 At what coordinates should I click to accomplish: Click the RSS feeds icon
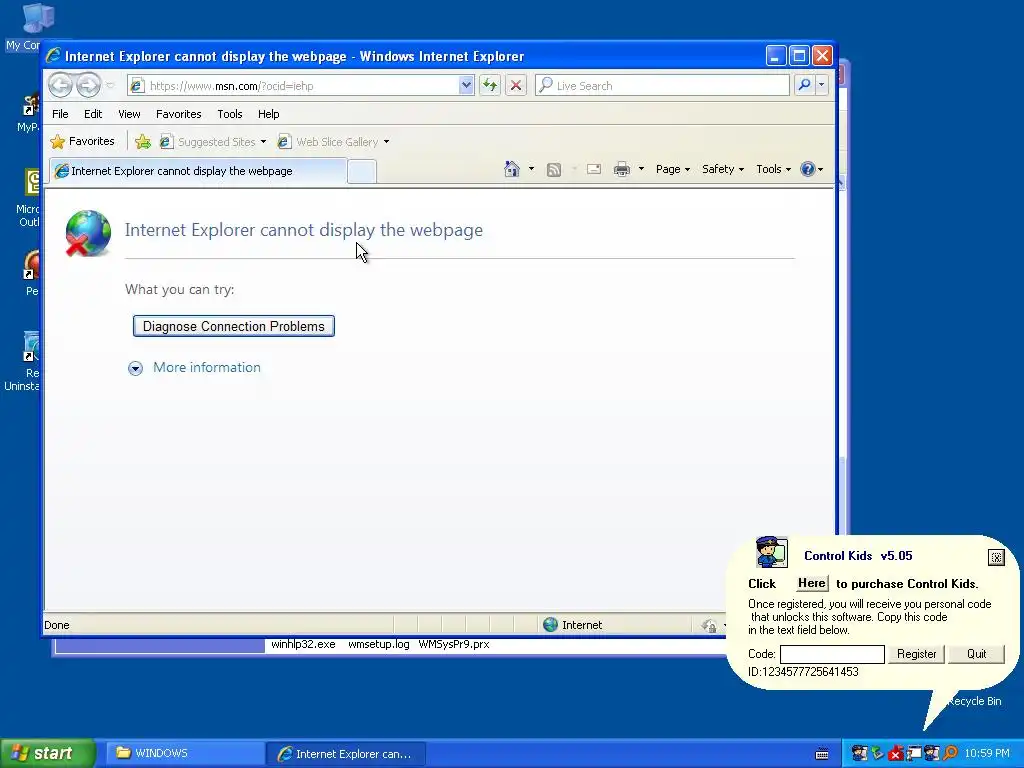click(554, 170)
